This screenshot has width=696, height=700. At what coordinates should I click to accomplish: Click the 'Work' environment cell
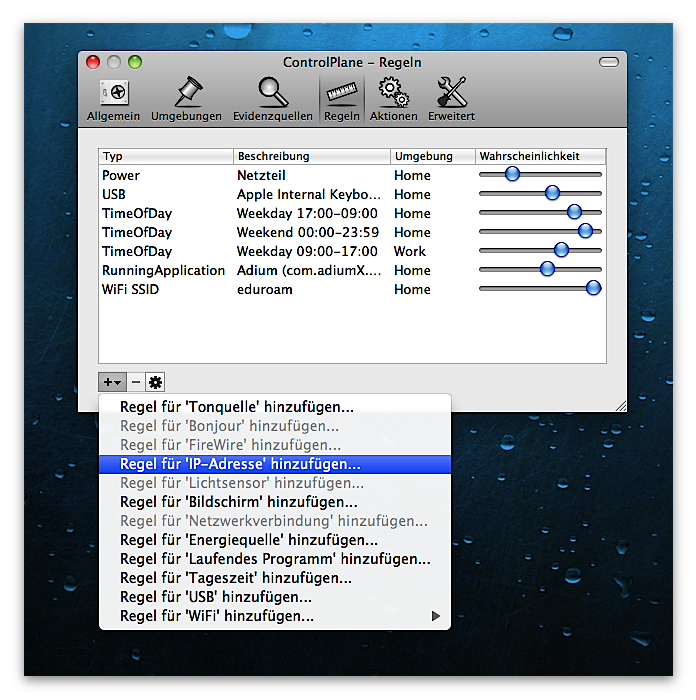(x=410, y=251)
